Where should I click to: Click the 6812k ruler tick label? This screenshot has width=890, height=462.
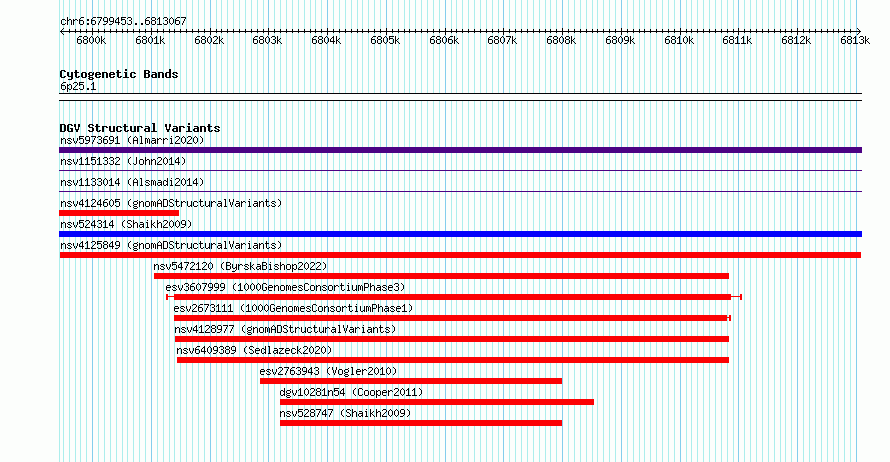pos(796,40)
